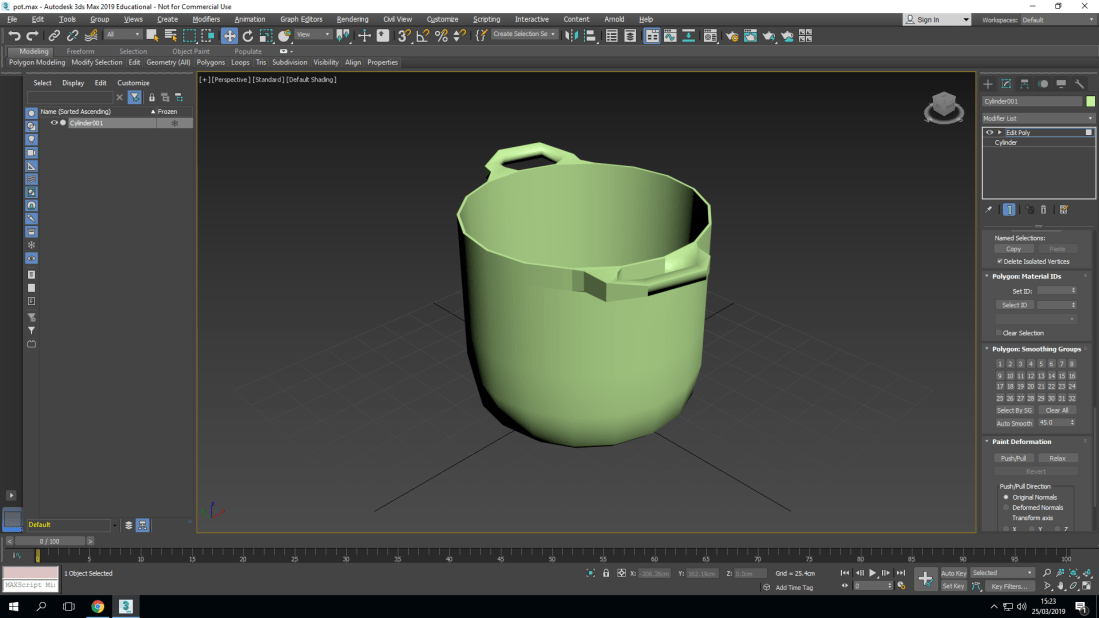
Task: Open the Modifiers menu
Action: tap(206, 19)
